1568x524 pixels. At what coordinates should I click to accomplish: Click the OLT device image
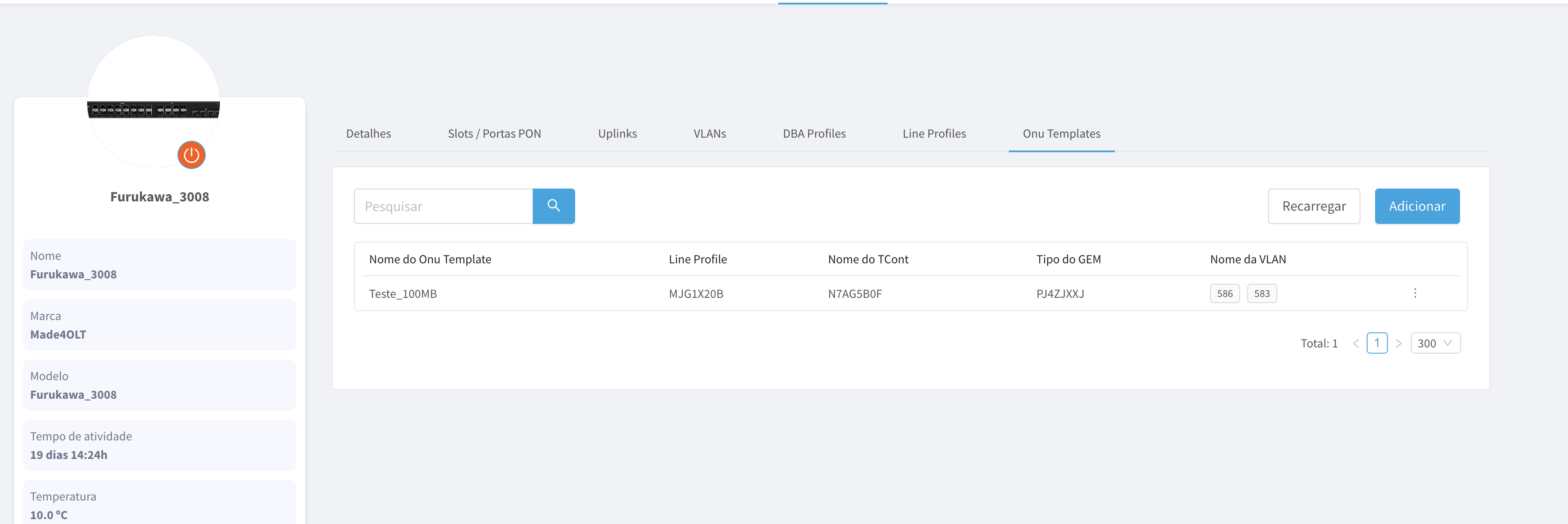154,110
